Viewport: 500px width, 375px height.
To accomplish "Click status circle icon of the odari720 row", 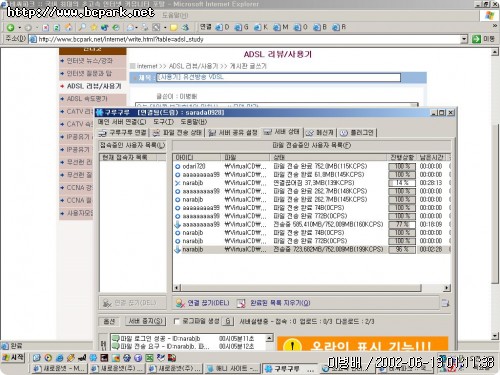I will click(177, 166).
